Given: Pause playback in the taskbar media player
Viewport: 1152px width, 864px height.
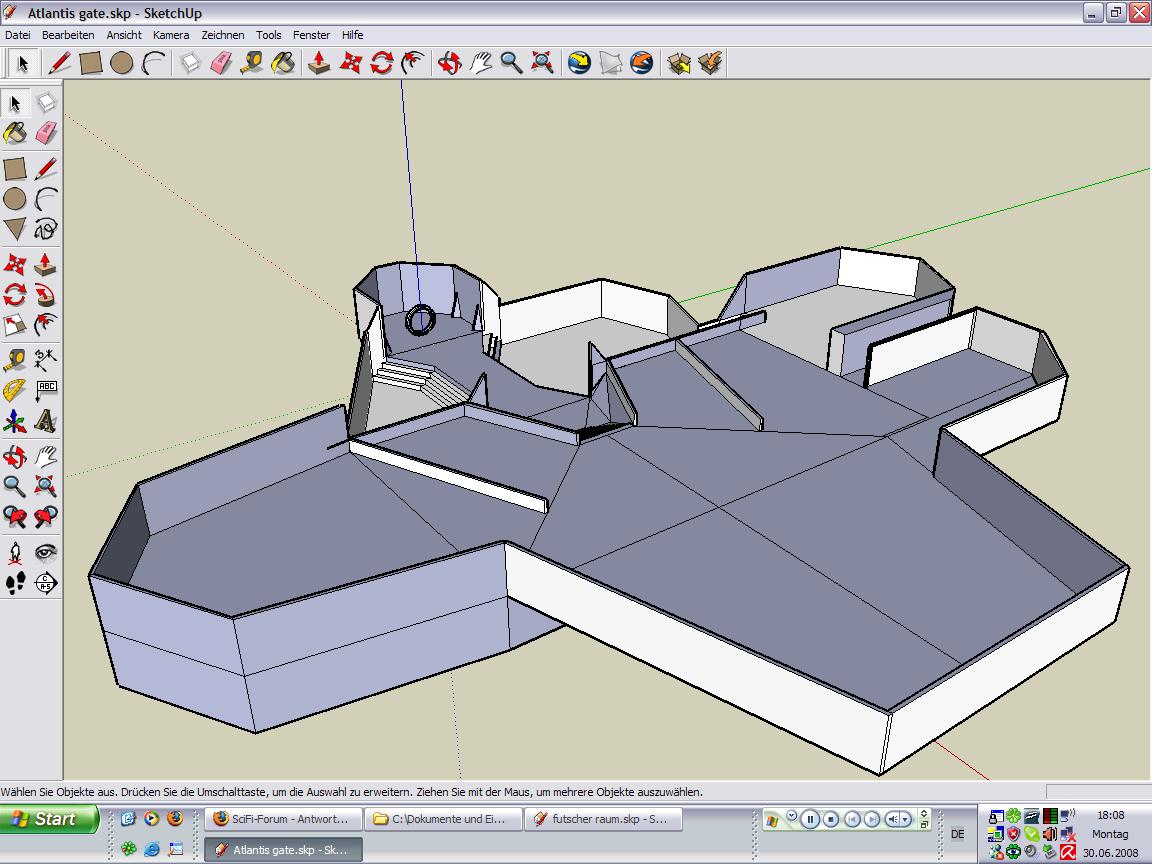Looking at the screenshot, I should (810, 819).
